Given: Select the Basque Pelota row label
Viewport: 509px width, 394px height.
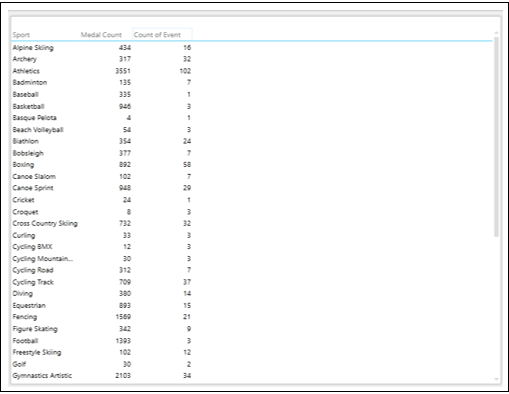Looking at the screenshot, I should pyautogui.click(x=35, y=118).
